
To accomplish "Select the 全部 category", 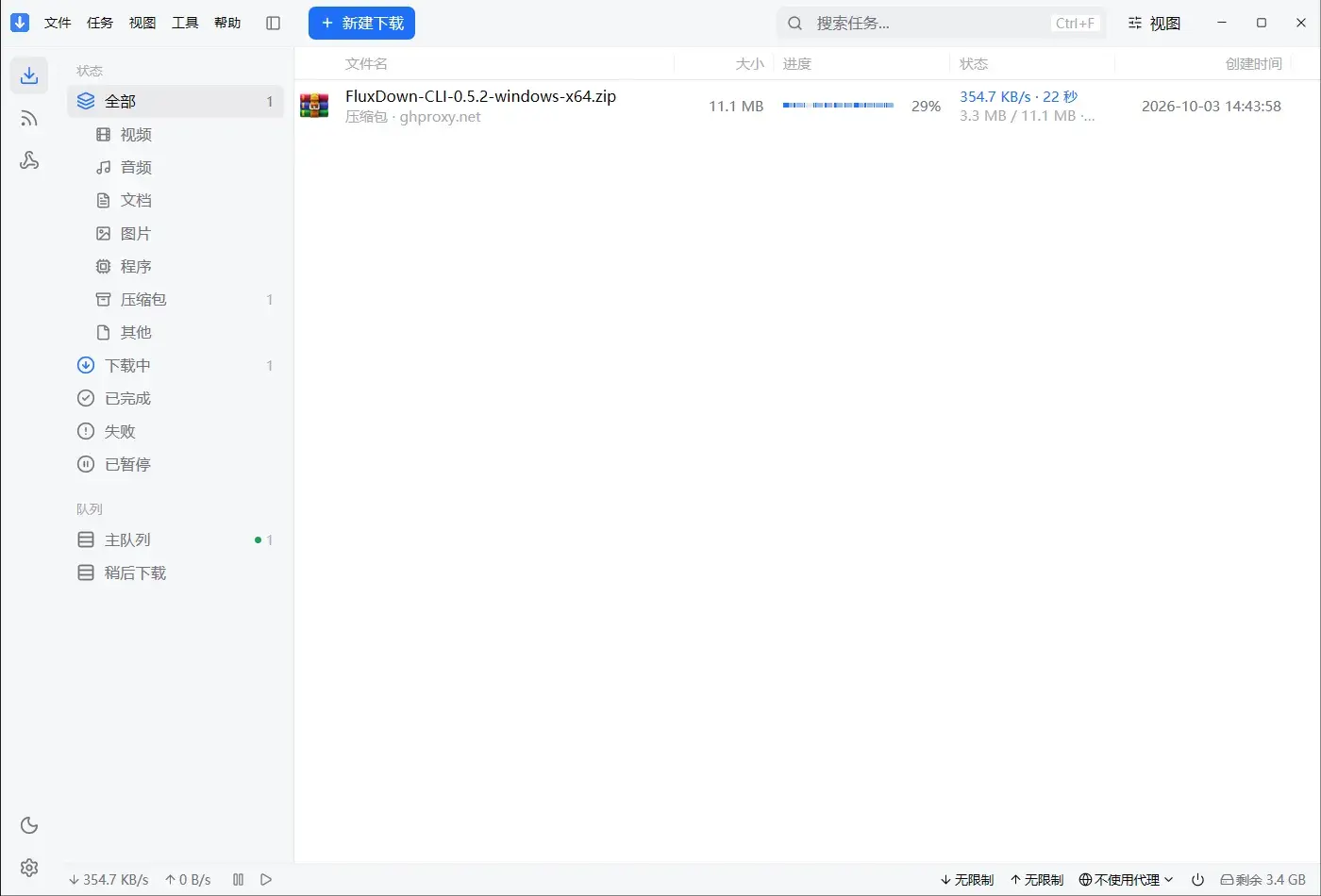I will [176, 101].
